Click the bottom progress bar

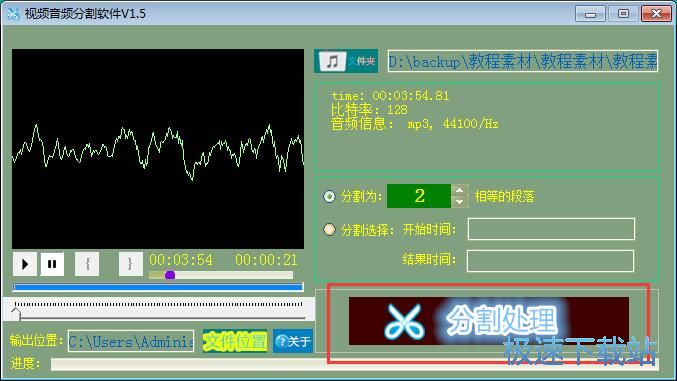click(355, 364)
